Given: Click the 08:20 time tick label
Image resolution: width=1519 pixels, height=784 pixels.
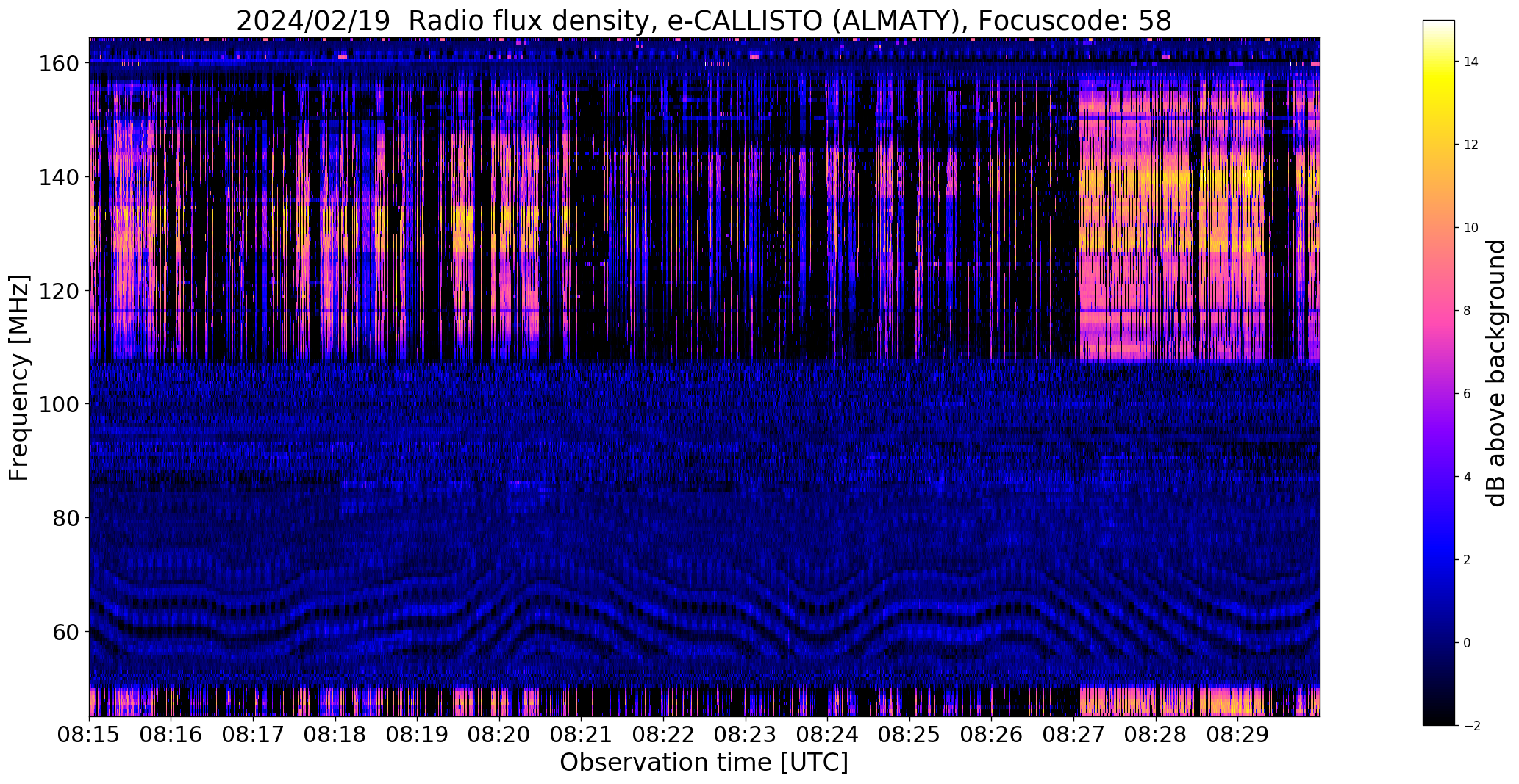Looking at the screenshot, I should coord(499,734).
